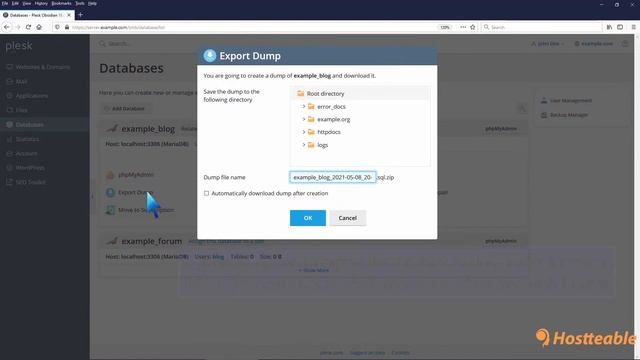This screenshot has width=640, height=360.
Task: Close the Databases browser tab
Action: (69, 15)
